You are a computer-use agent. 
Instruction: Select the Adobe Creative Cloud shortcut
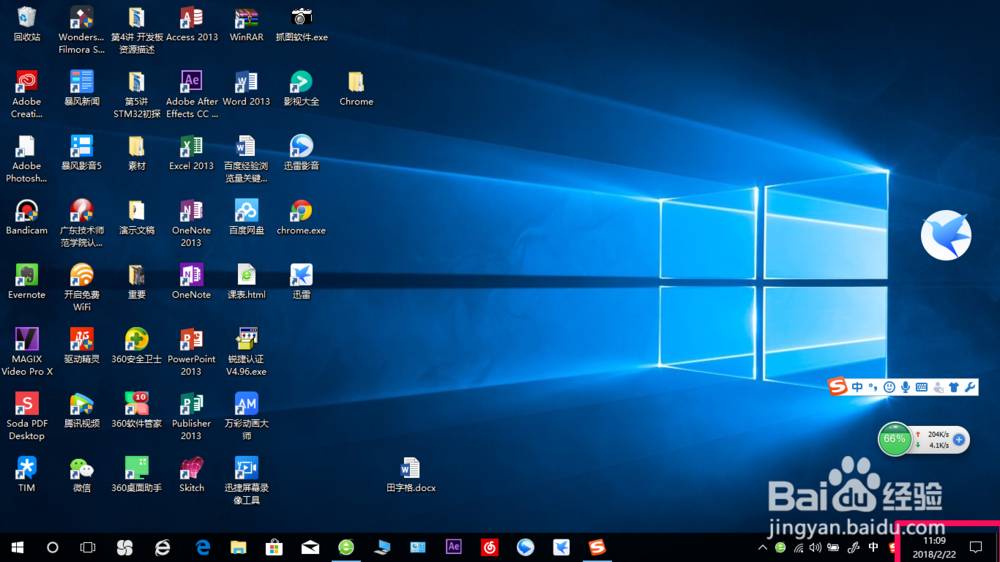27,94
